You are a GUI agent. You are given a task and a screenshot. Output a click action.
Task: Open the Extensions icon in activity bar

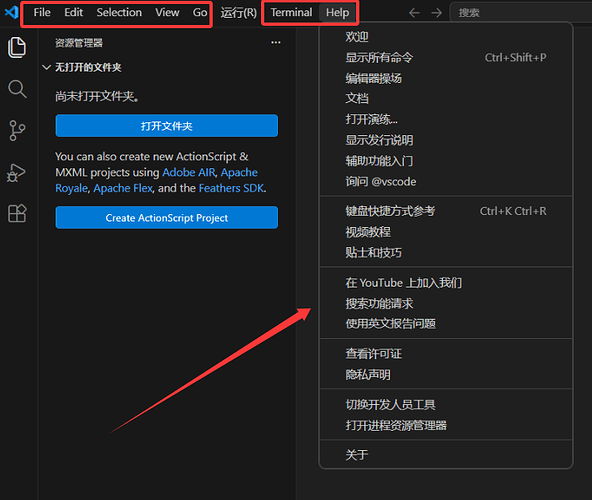tap(17, 213)
